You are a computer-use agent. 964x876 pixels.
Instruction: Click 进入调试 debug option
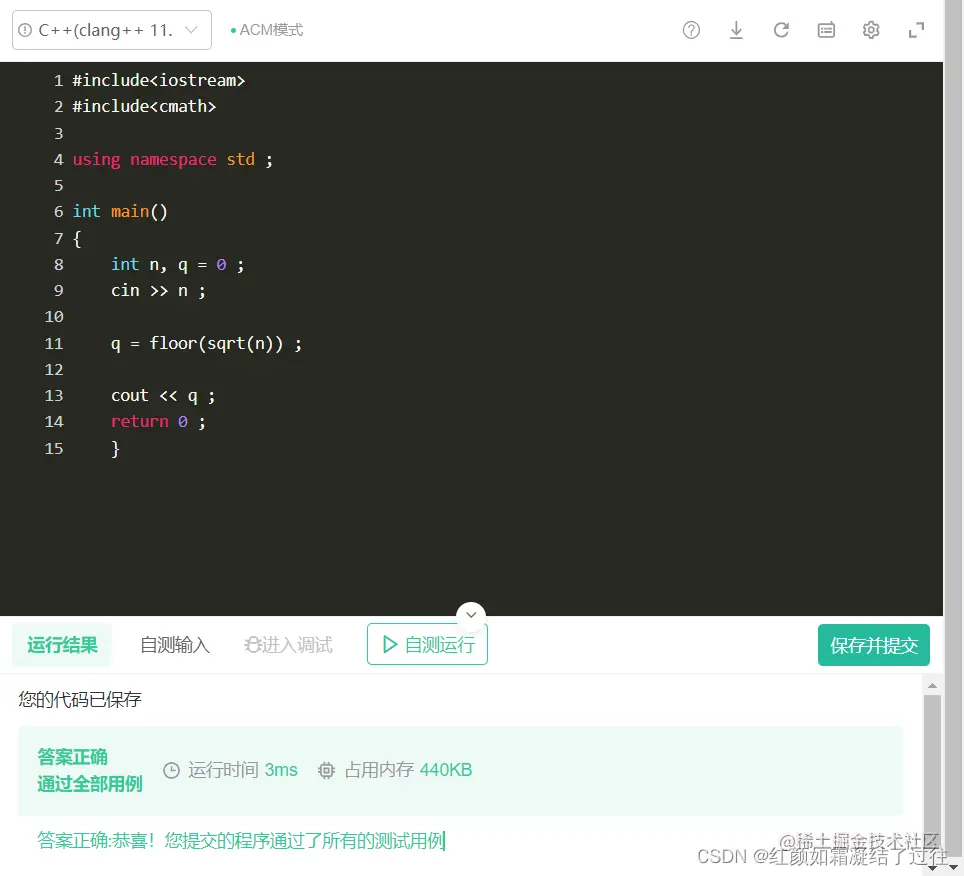coord(288,645)
